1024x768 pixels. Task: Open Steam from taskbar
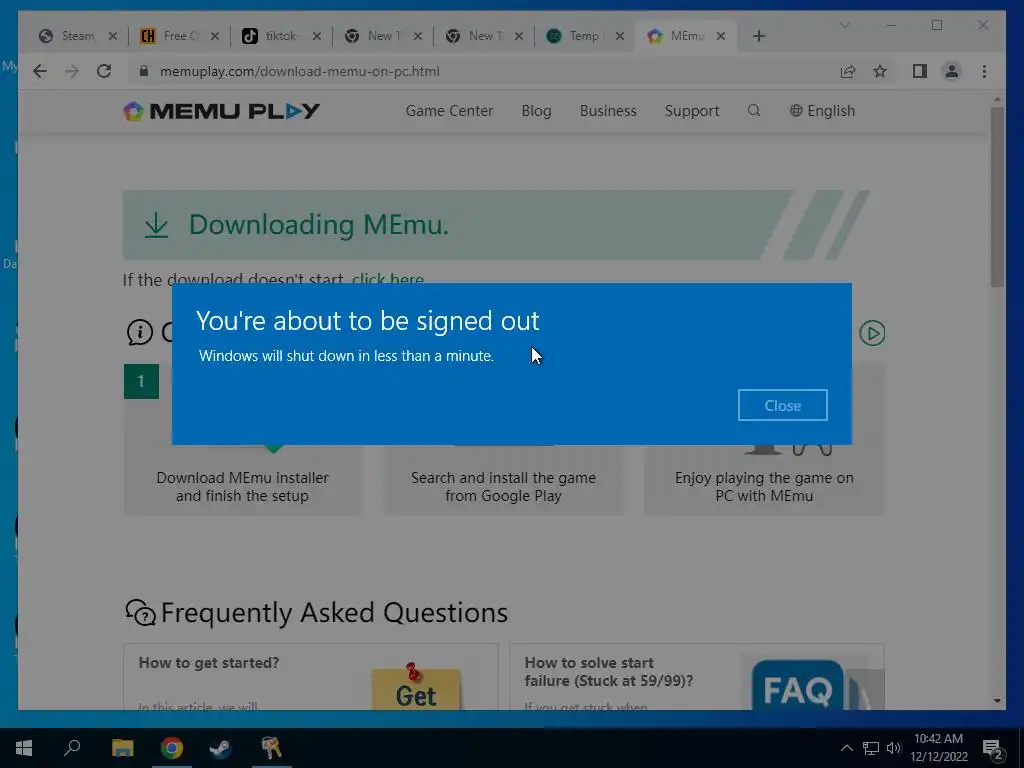coord(221,748)
